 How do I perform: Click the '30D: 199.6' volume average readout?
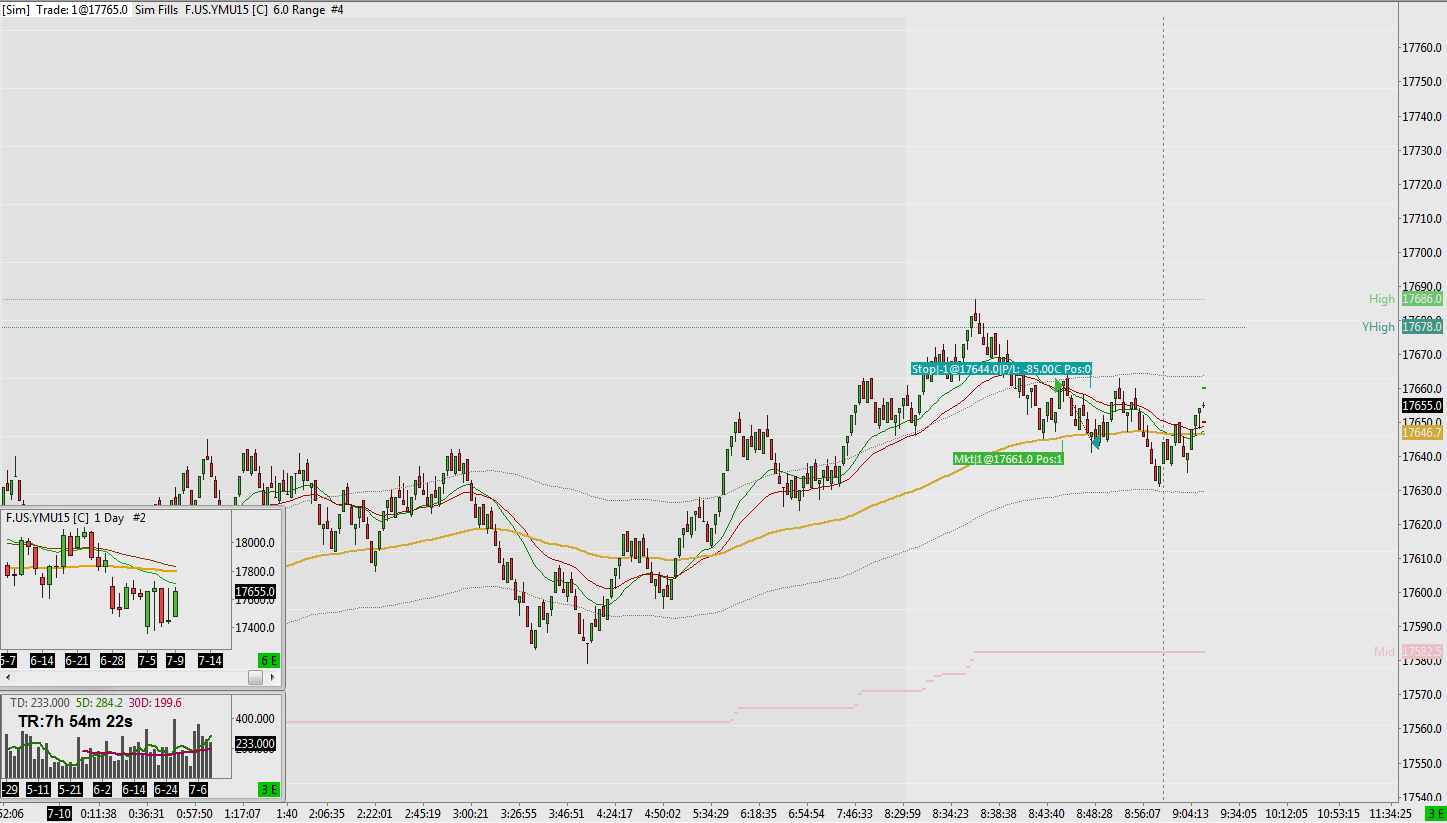[153, 703]
